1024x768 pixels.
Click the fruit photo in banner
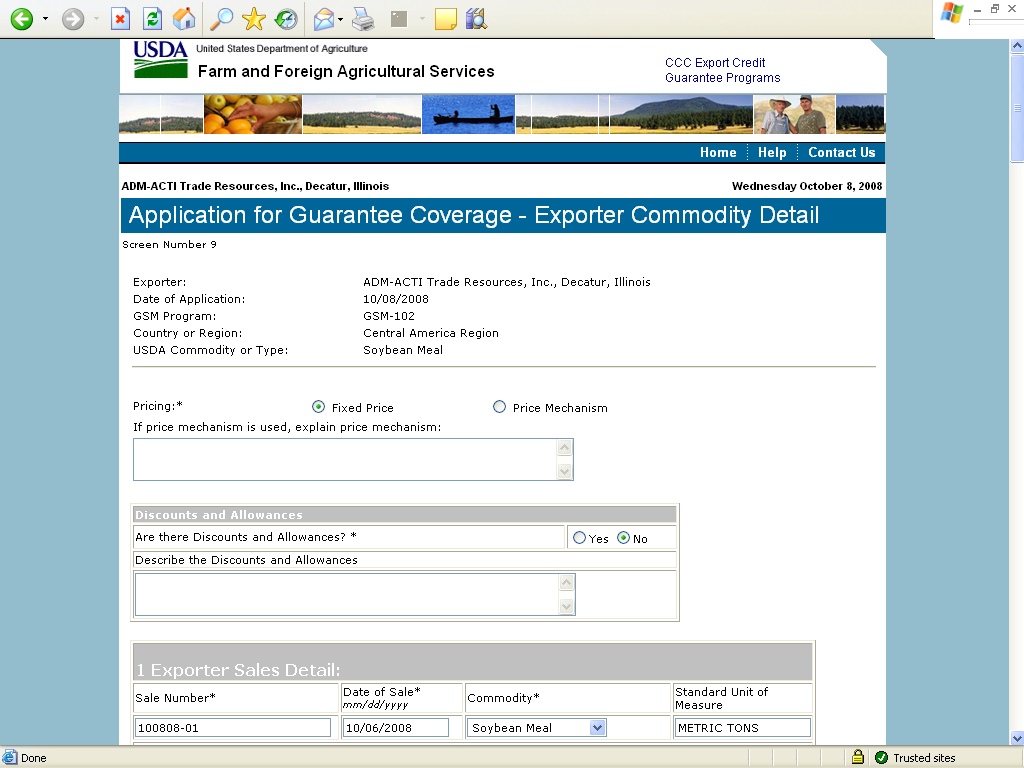tap(253, 114)
